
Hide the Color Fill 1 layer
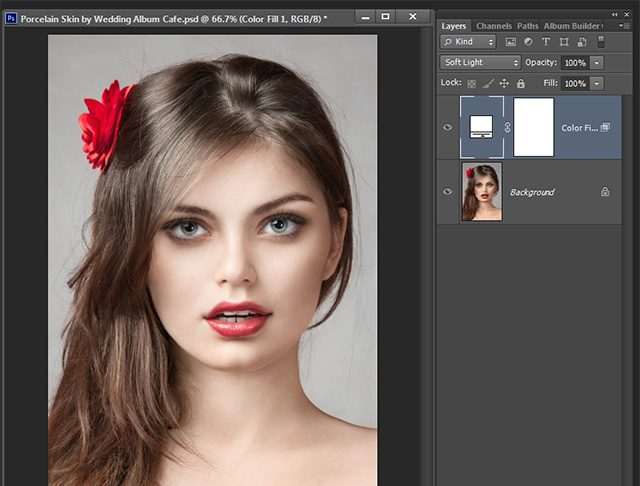pyautogui.click(x=447, y=127)
